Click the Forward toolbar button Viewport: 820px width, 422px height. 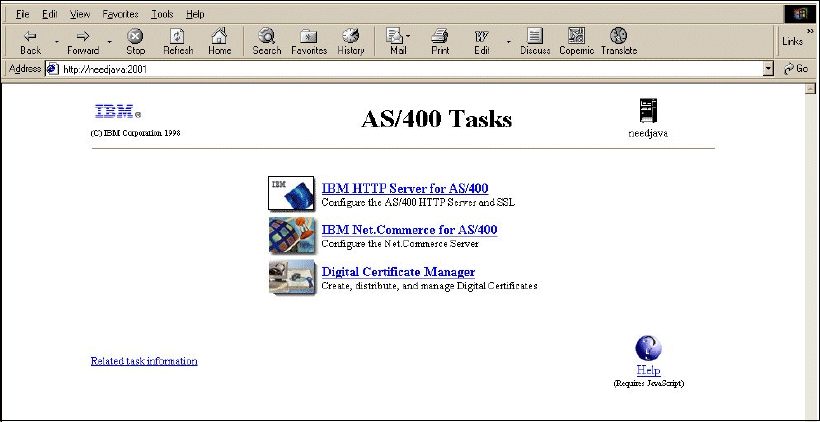[83, 42]
